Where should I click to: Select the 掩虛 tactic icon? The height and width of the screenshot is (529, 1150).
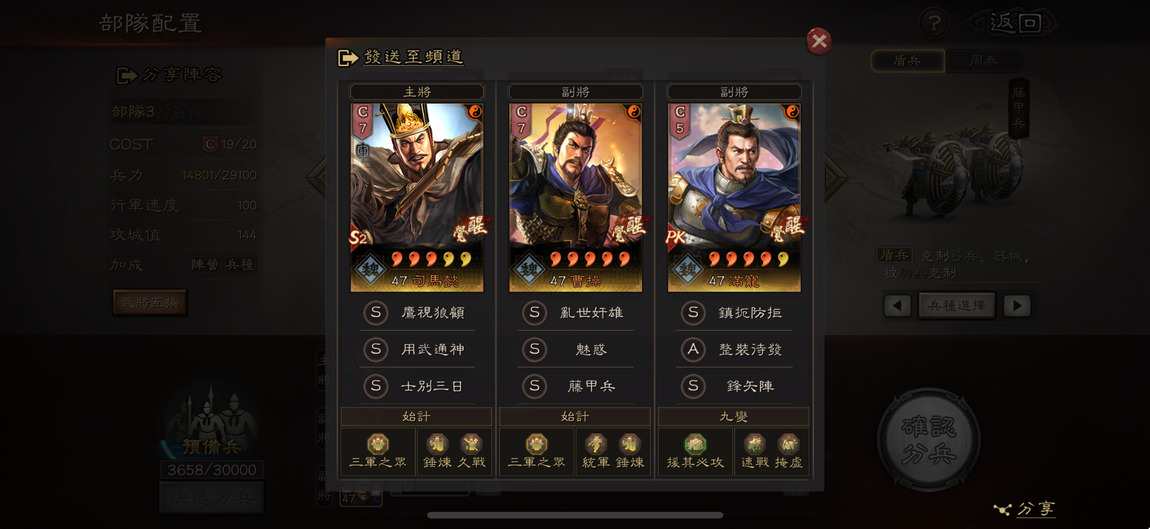point(788,444)
